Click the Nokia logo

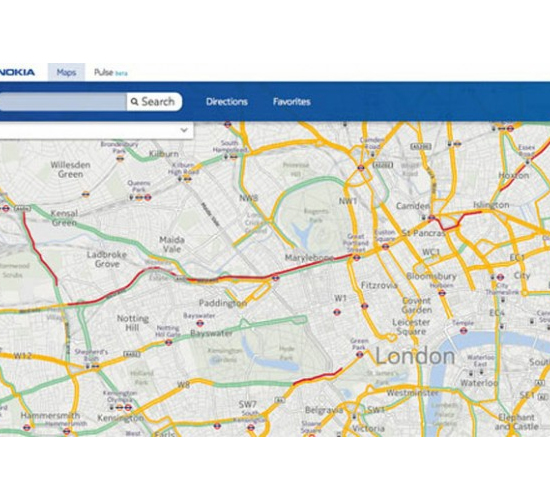[17, 72]
